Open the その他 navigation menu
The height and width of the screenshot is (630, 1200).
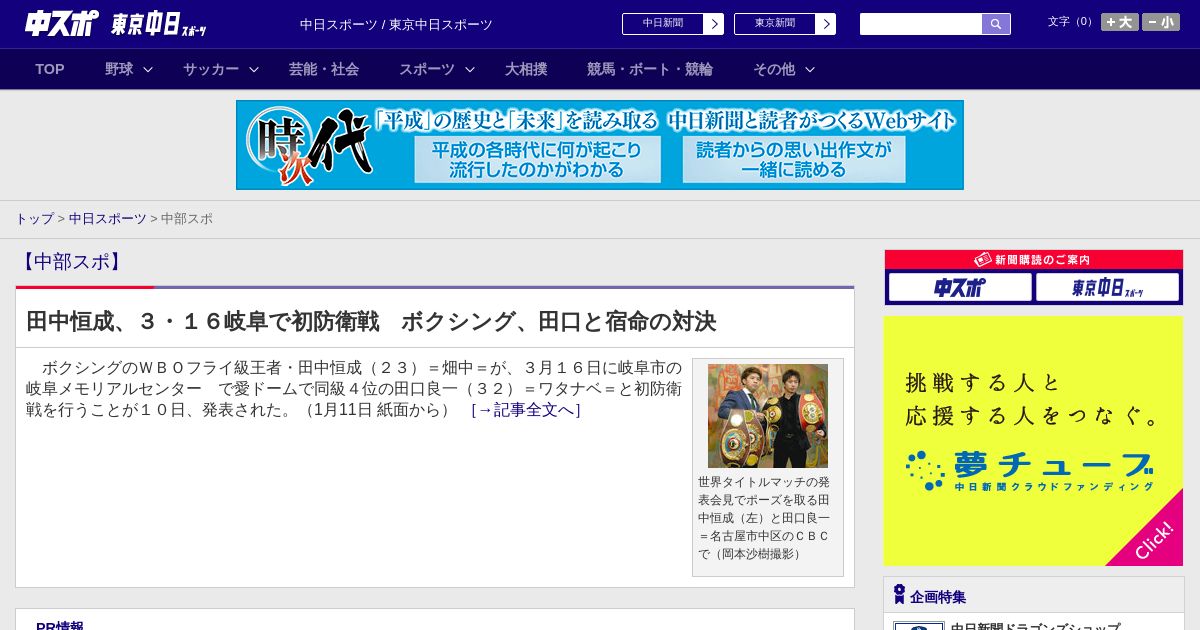coord(774,69)
